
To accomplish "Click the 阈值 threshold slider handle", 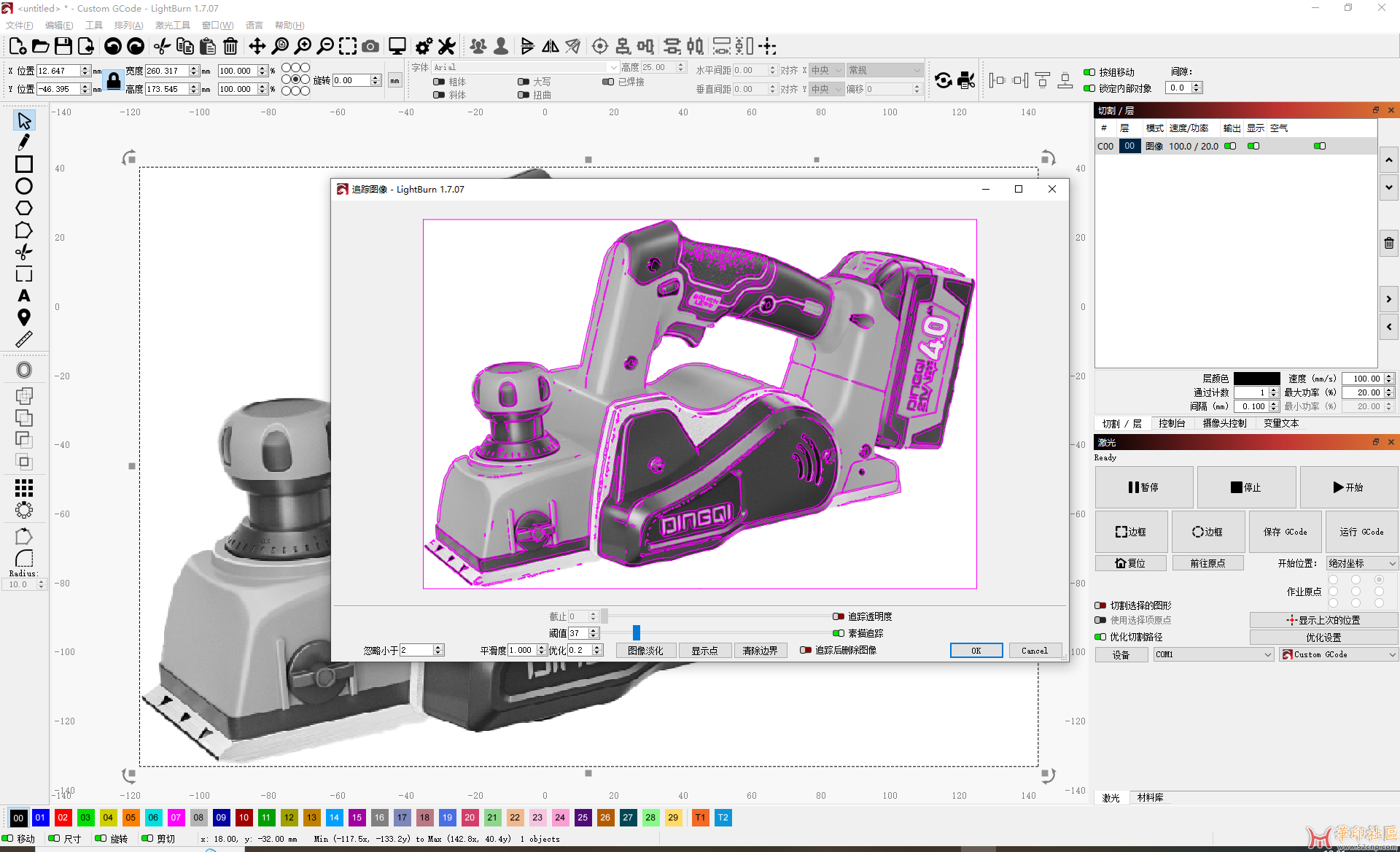I will 637,632.
